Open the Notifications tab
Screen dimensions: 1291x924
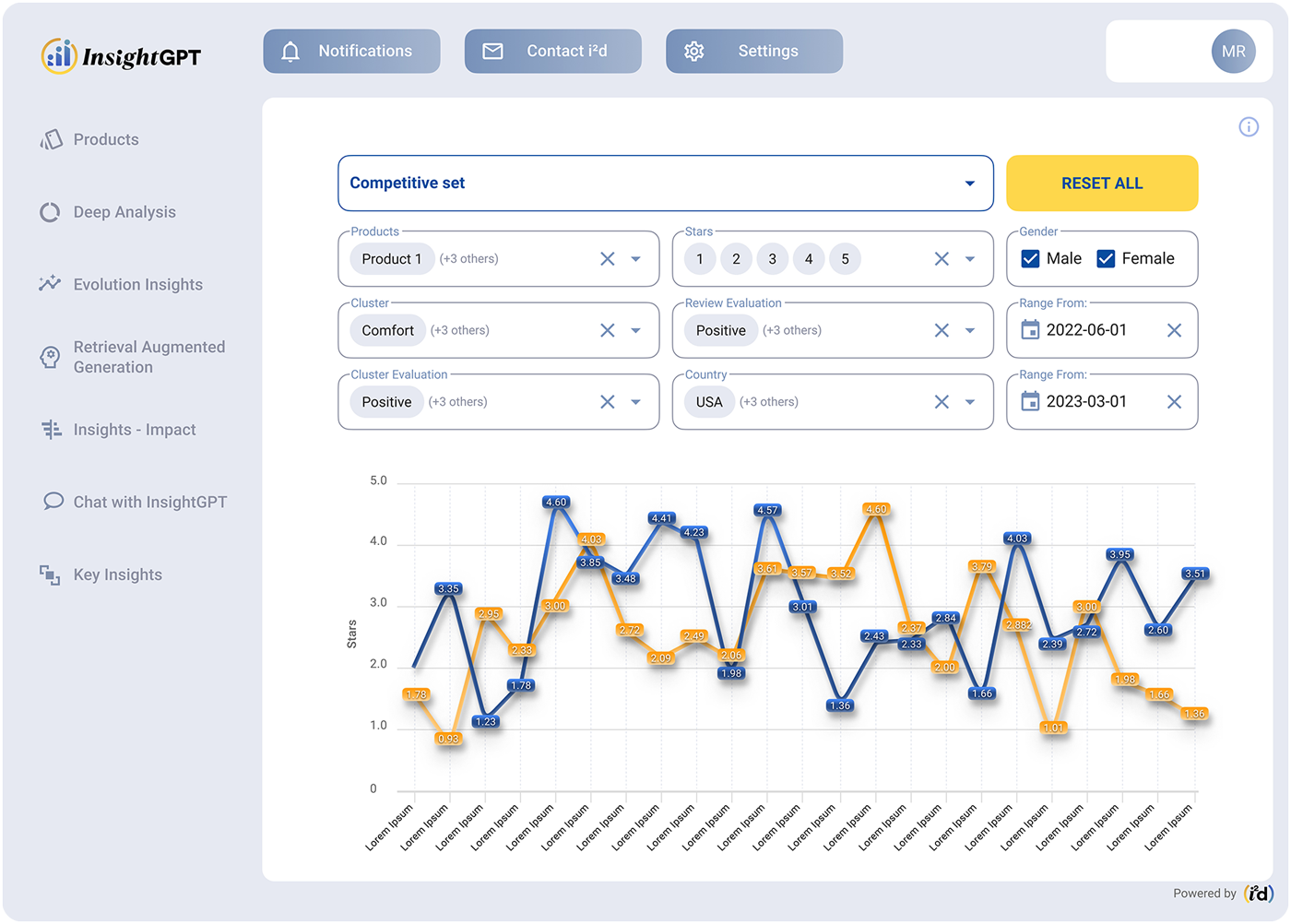click(351, 52)
